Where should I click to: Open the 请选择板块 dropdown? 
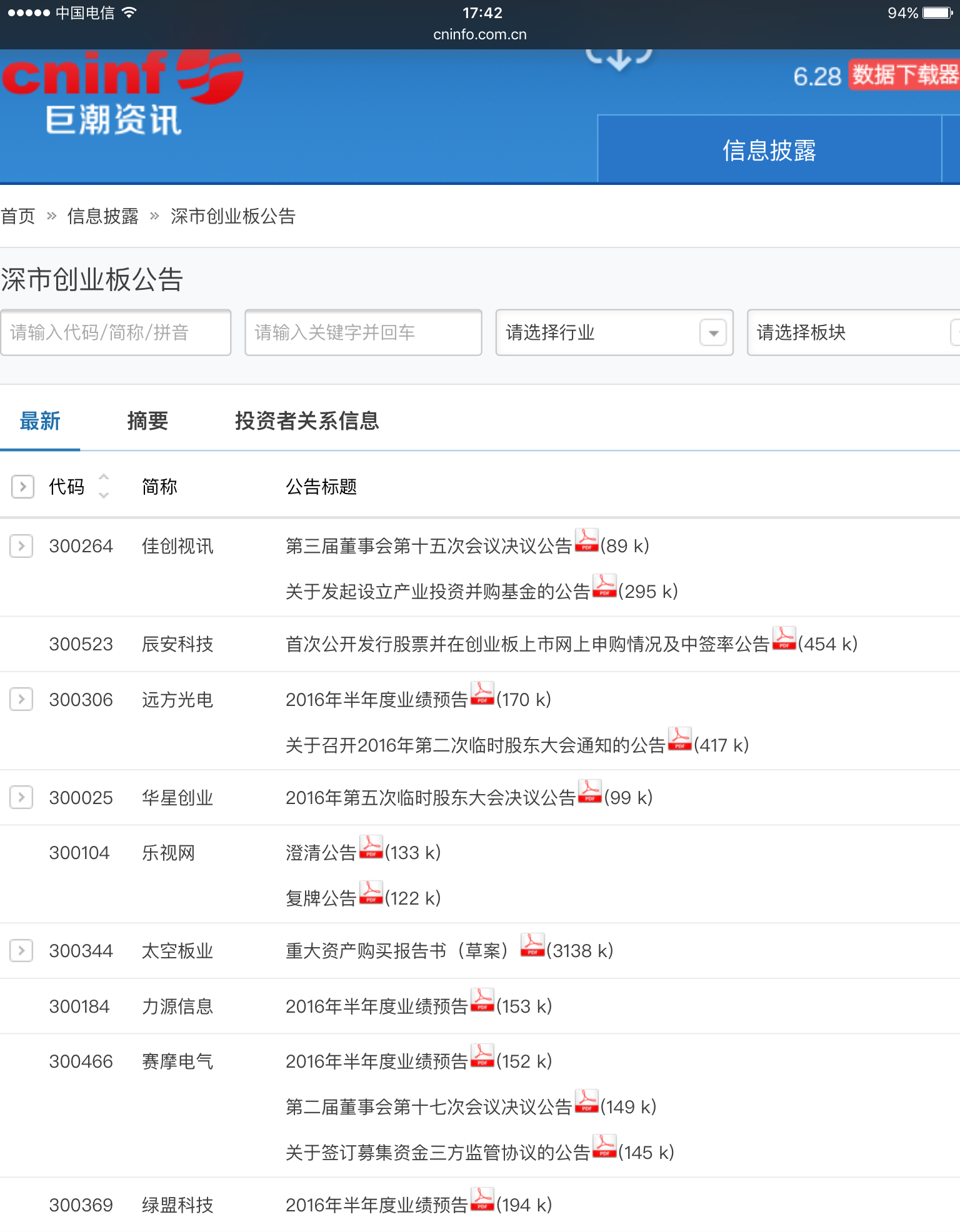[853, 332]
